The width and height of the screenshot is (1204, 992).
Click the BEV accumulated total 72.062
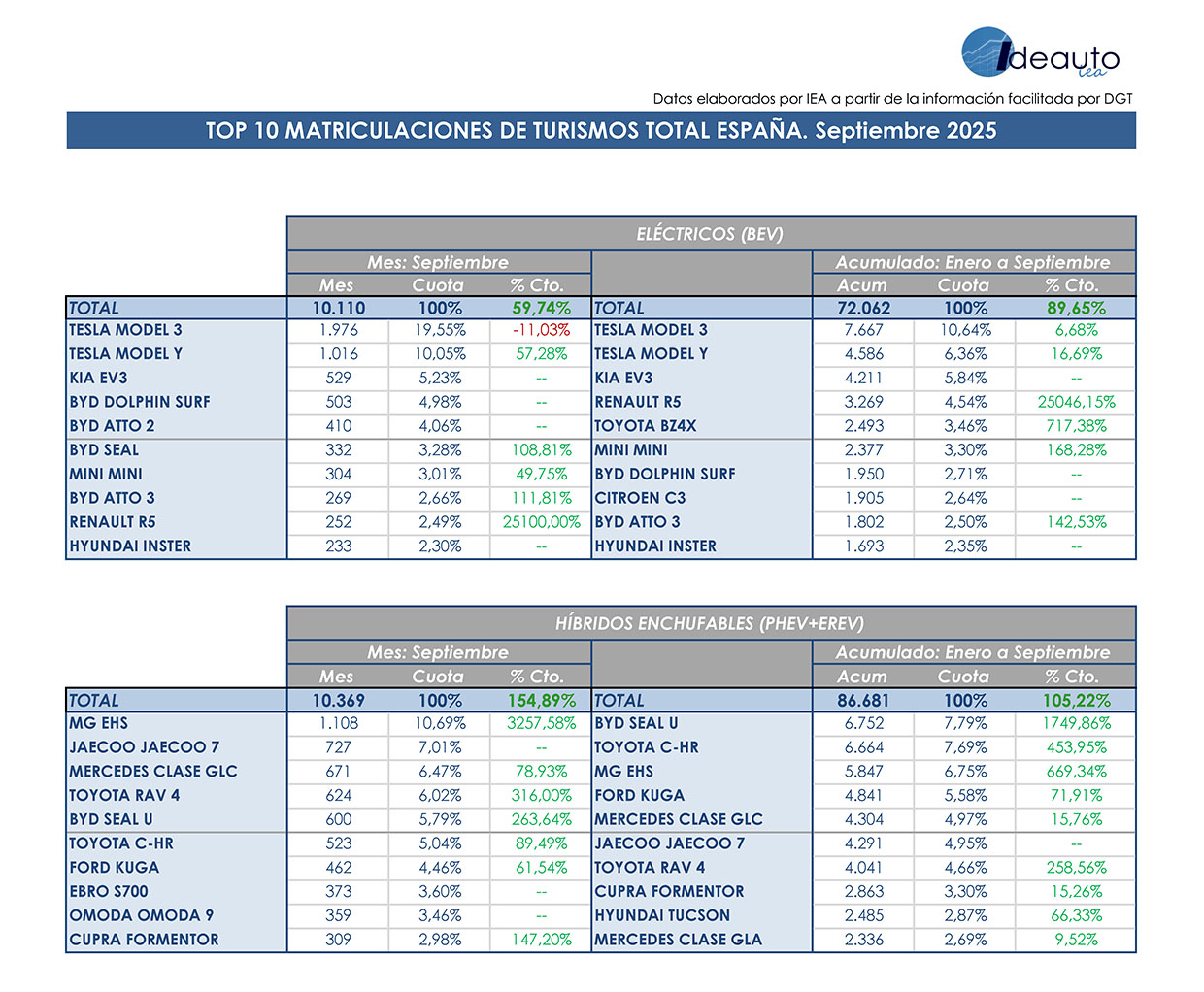coord(864,308)
